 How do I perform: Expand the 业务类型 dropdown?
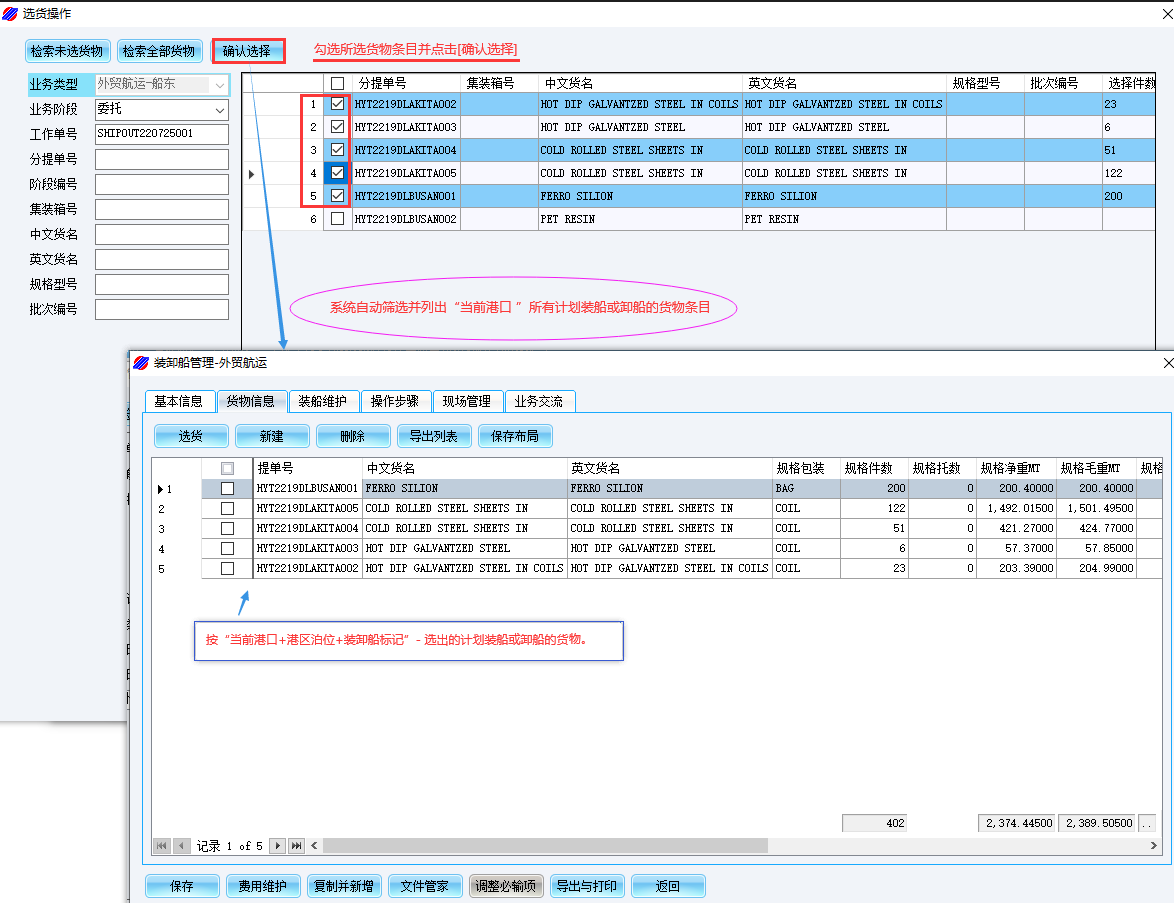[220, 85]
